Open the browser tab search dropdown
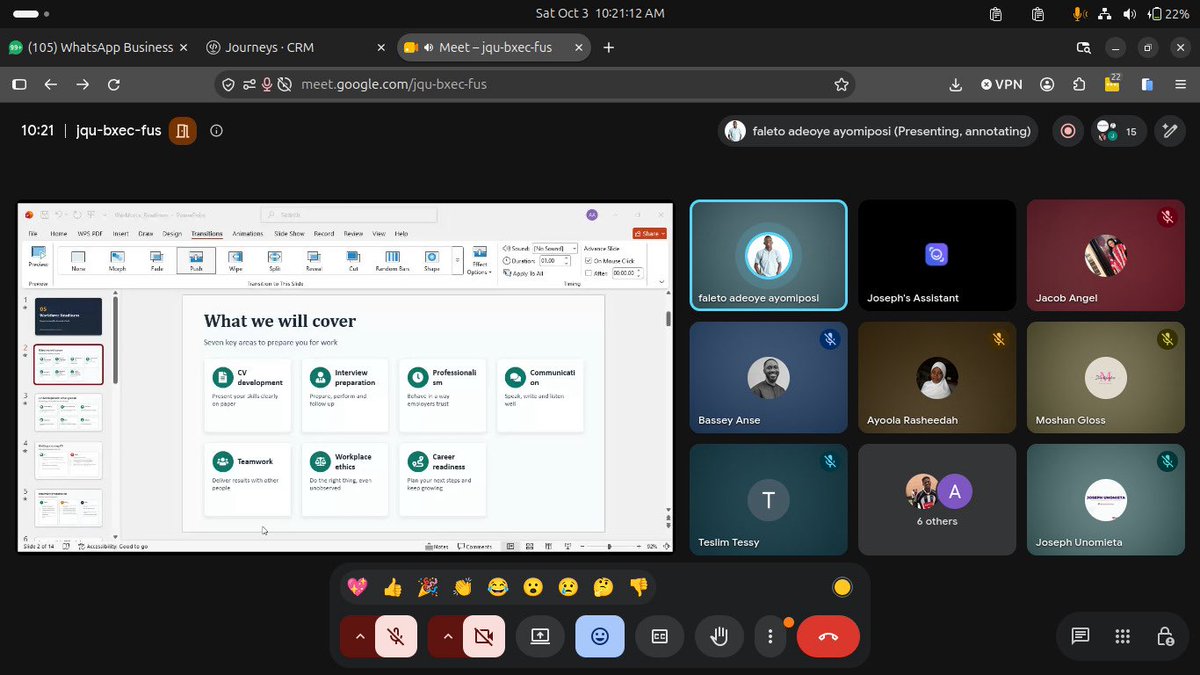Viewport: 1200px width, 675px height. coord(1084,47)
